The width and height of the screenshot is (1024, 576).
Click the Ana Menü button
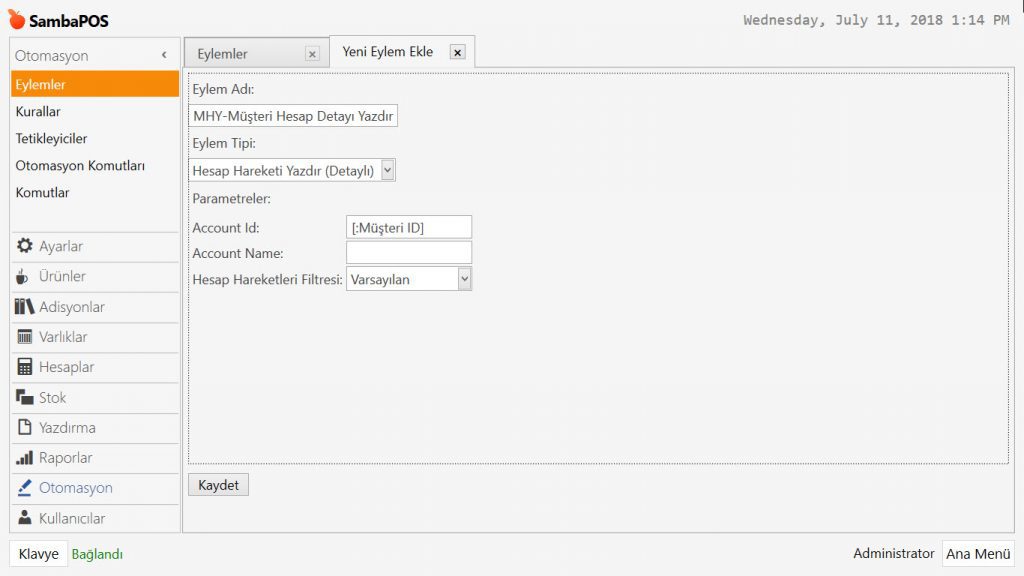977,554
